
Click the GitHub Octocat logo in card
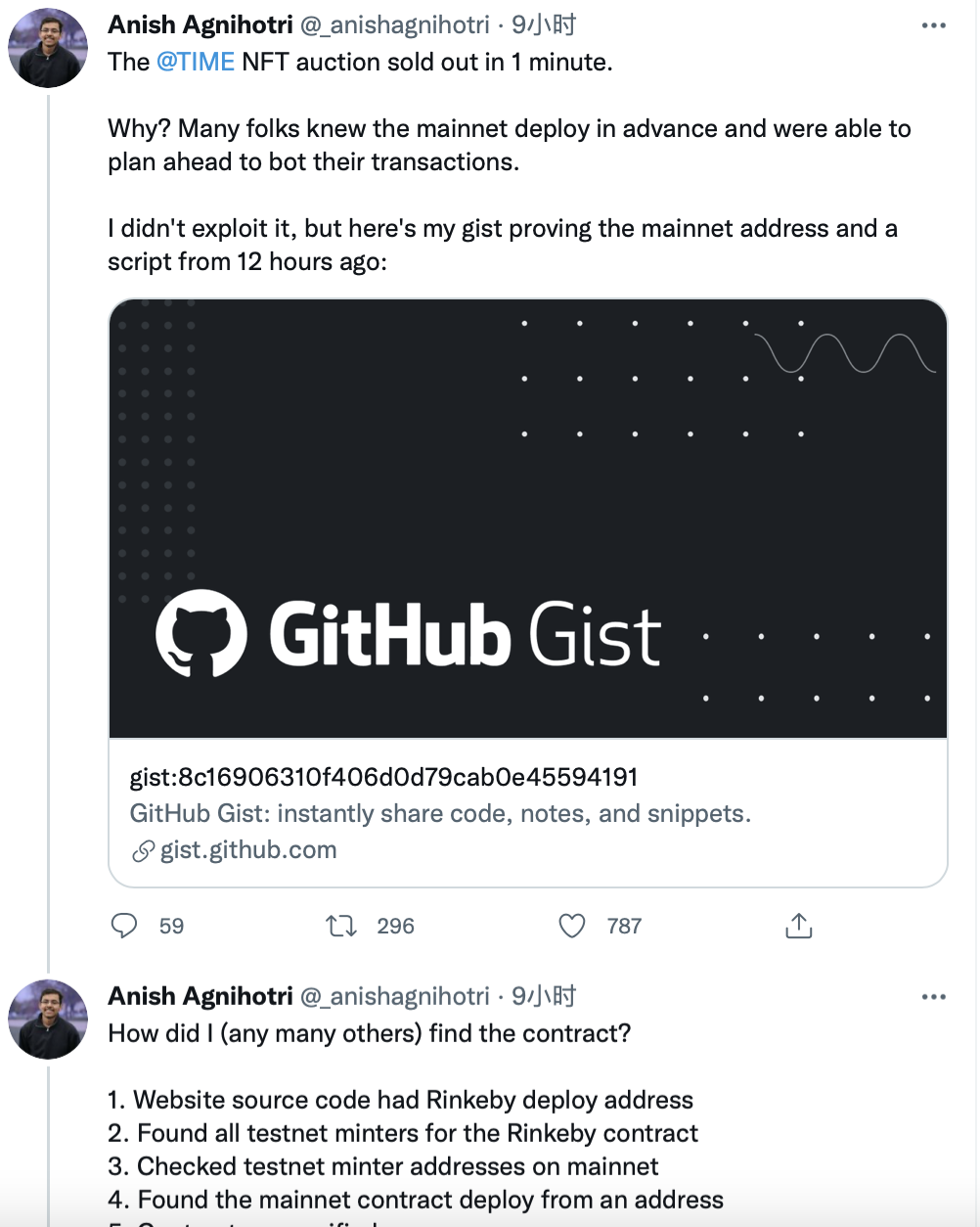pos(200,633)
